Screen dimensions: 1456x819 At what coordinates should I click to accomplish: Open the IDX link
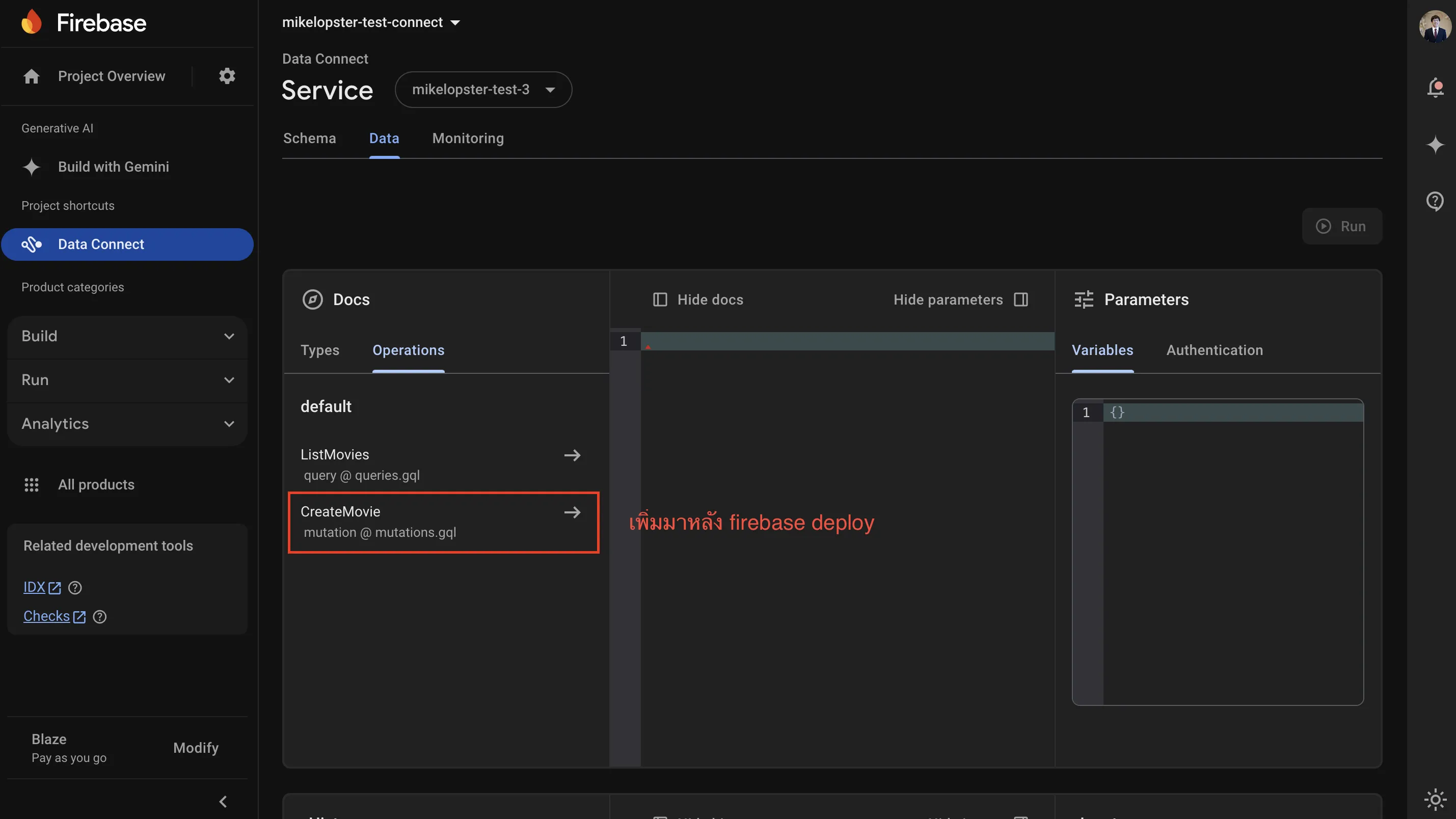[x=35, y=588]
